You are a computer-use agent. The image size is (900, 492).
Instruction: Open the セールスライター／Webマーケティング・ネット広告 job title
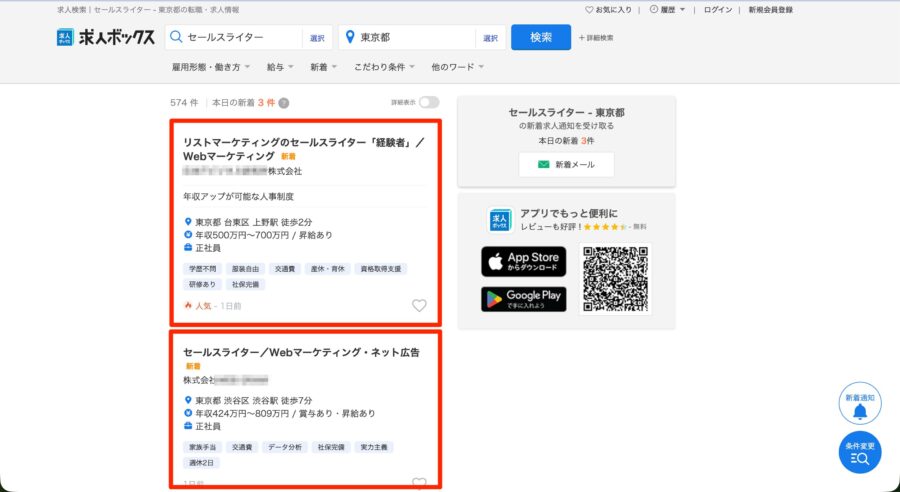point(301,352)
